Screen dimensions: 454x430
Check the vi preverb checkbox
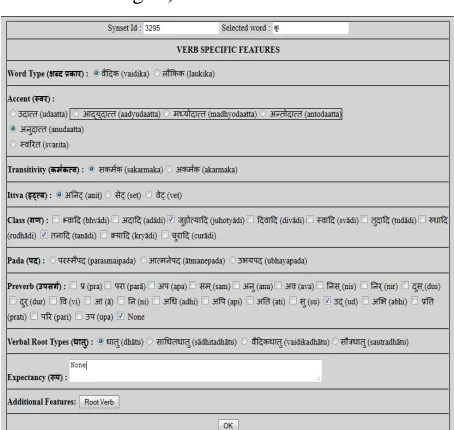[53, 301]
